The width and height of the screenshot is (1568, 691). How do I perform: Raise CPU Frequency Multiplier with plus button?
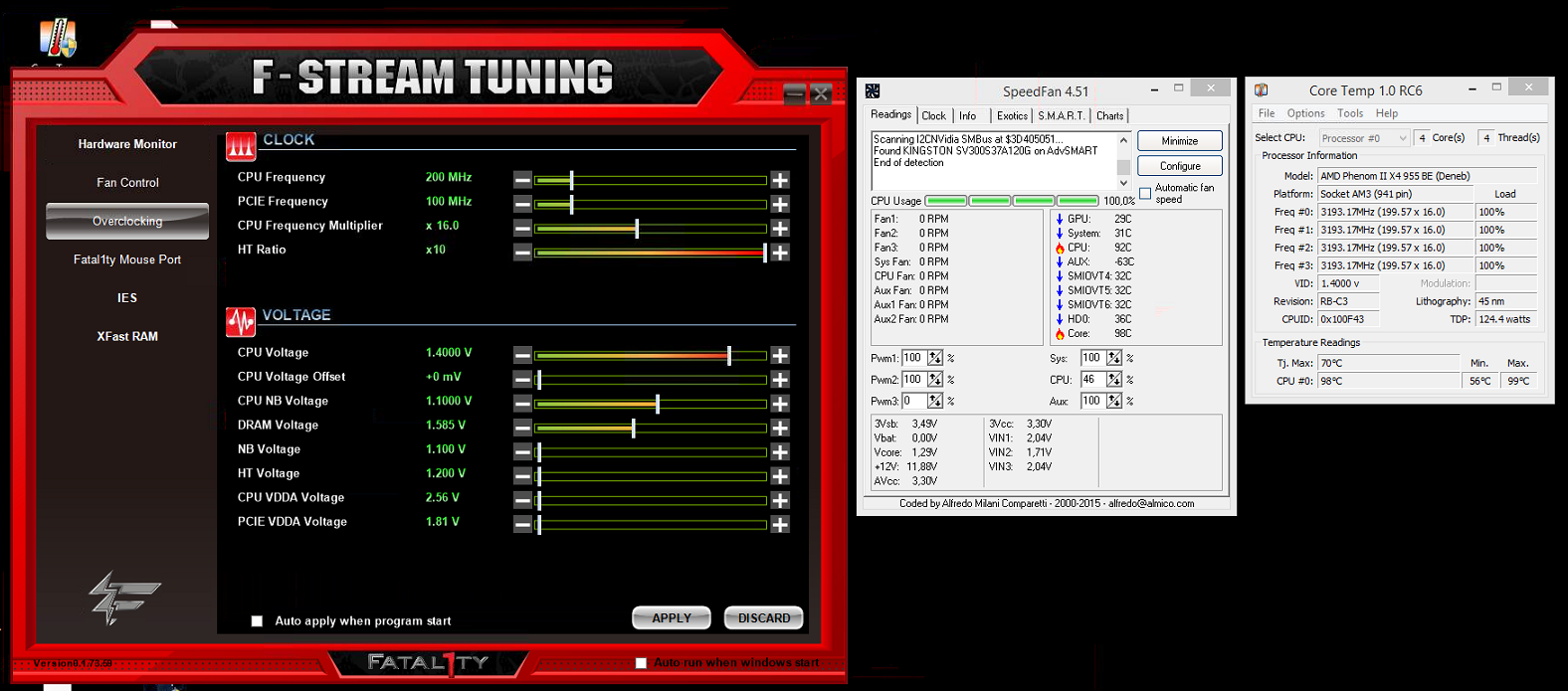click(780, 229)
